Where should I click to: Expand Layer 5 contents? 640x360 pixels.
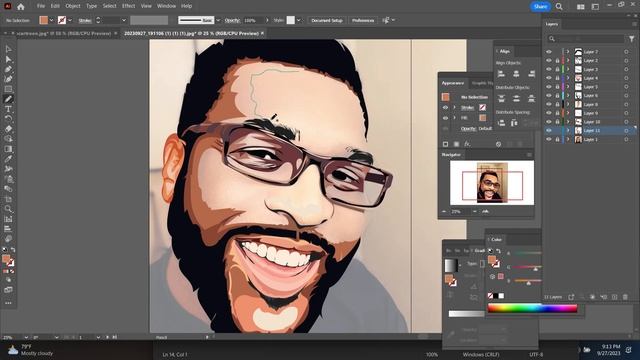tap(568, 87)
